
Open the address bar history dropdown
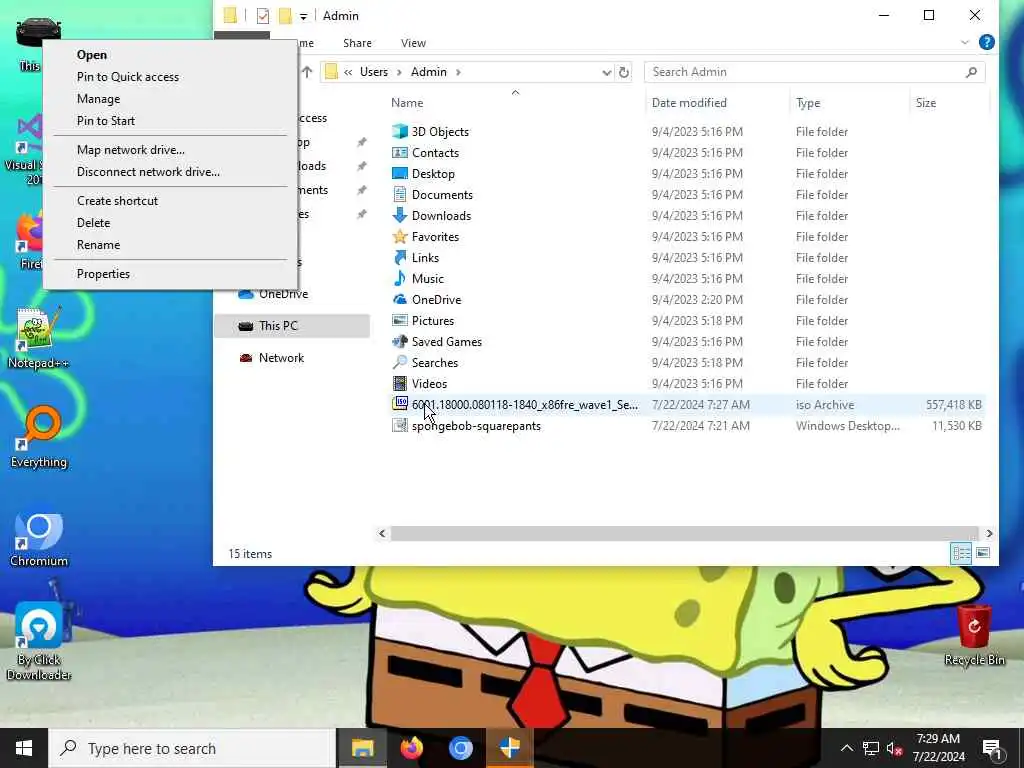tap(606, 72)
